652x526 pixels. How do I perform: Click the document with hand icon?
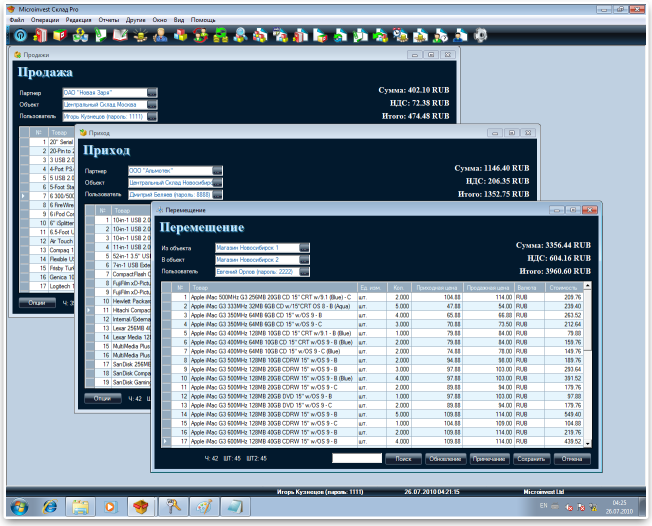click(420, 35)
